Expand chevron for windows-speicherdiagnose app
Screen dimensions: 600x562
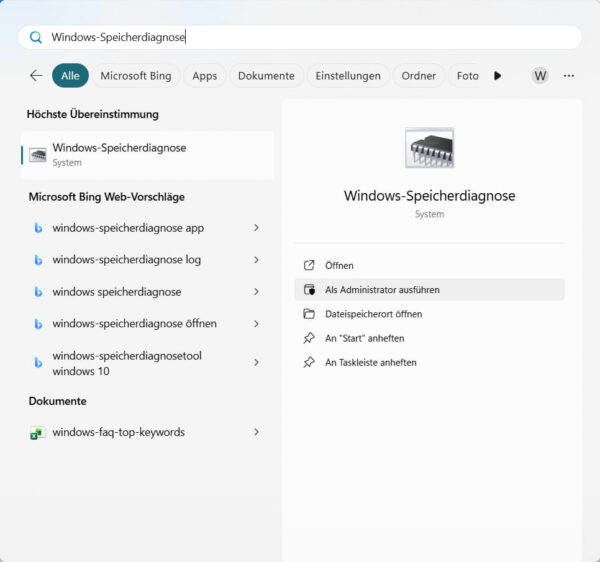pyautogui.click(x=256, y=228)
